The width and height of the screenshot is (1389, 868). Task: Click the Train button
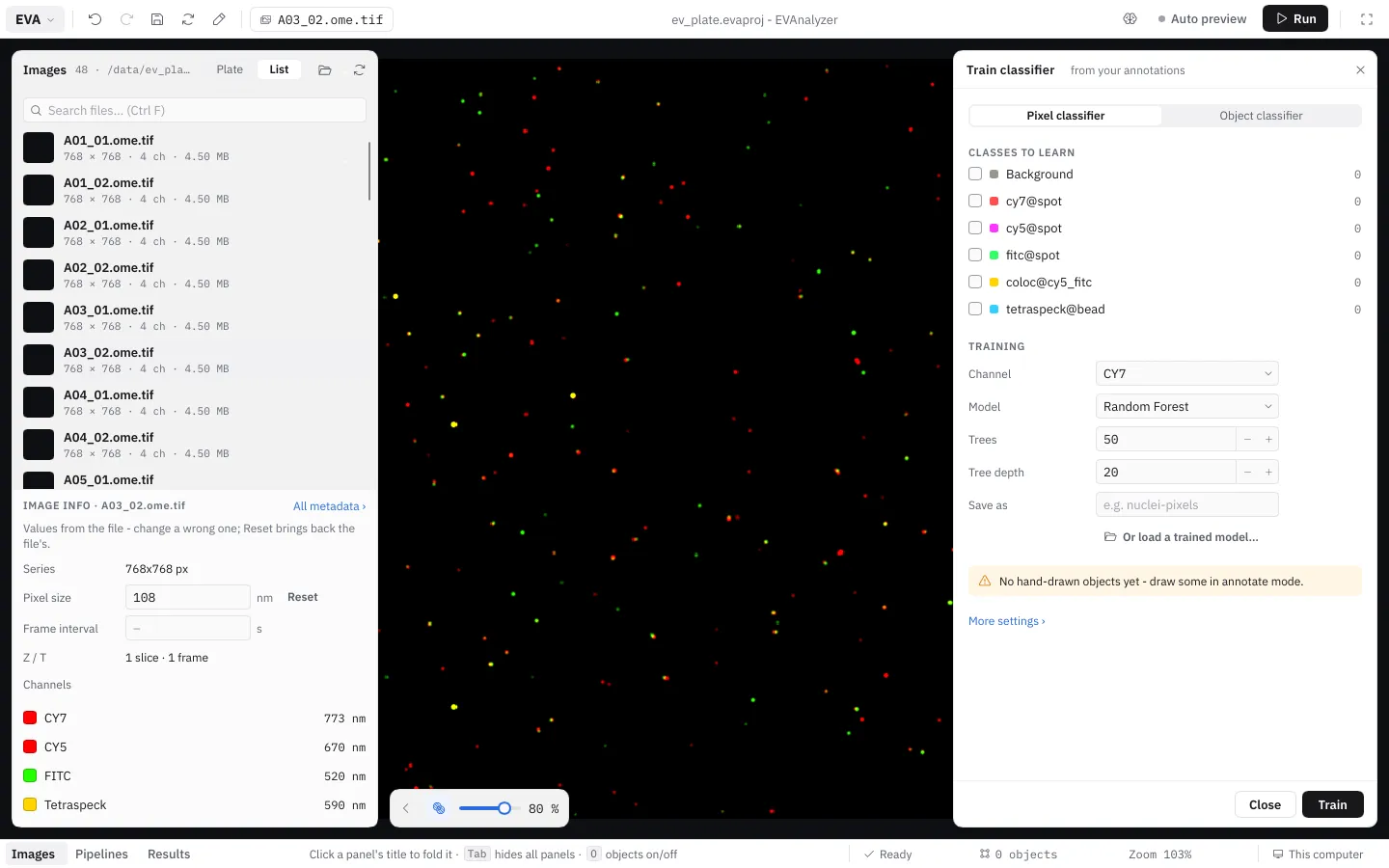(x=1333, y=805)
